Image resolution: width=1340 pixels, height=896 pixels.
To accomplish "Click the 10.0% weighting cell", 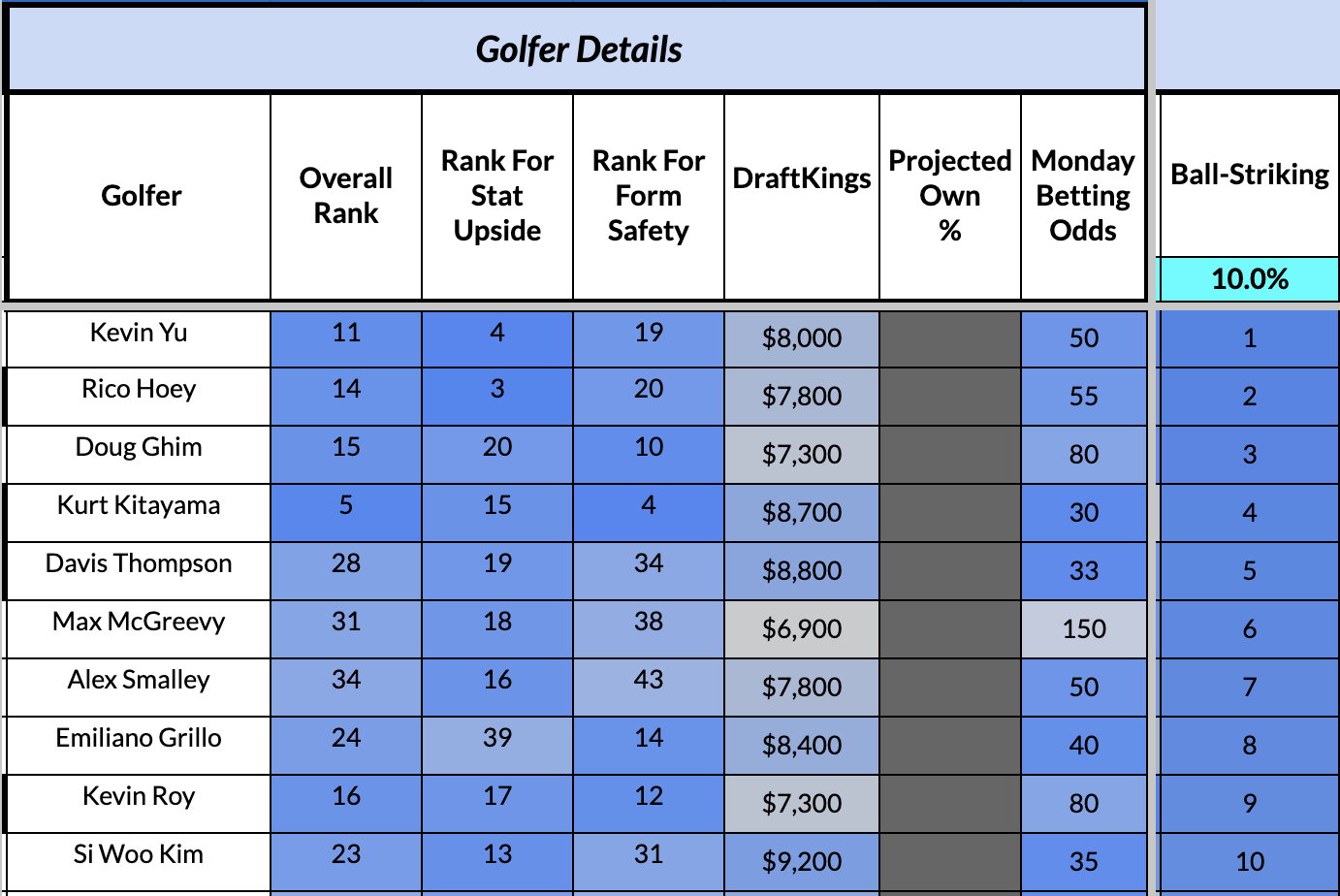I will 1250,279.
